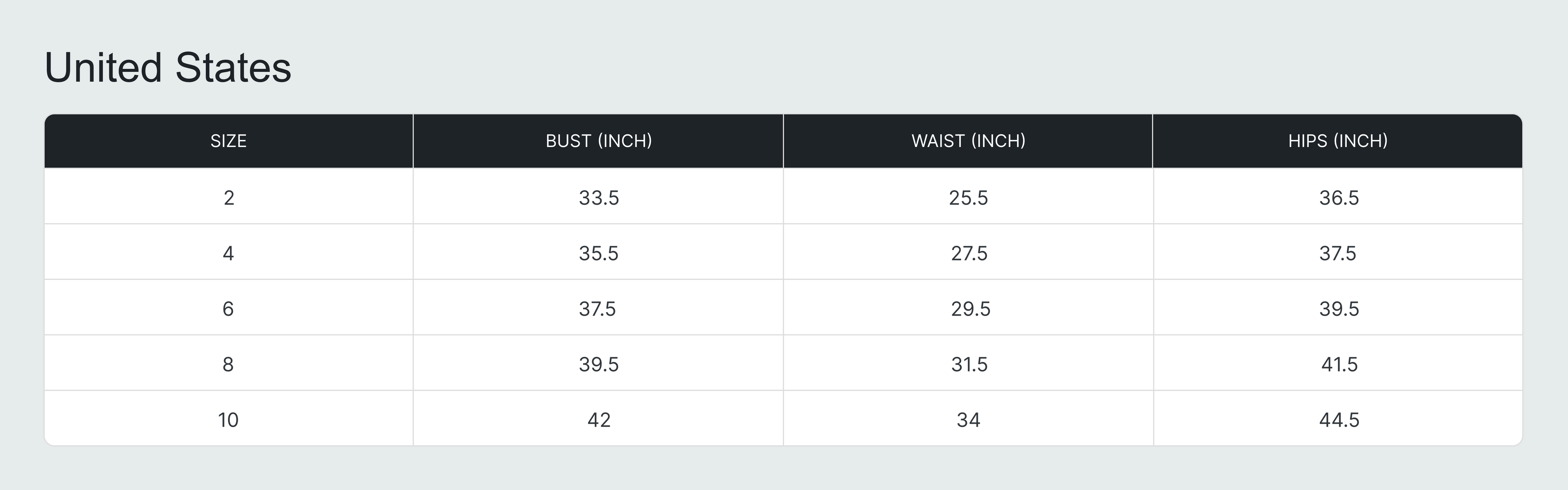Click bust value 35.5
Viewport: 1568px width, 490px height.
(598, 253)
